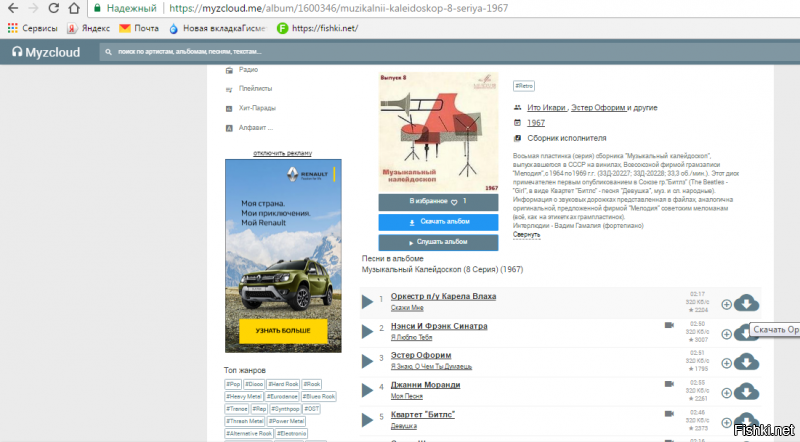Image resolution: width=800 pixels, height=442 pixels.
Task: Play track 1 Оркестр Карела Влаха
Action: pos(367,302)
